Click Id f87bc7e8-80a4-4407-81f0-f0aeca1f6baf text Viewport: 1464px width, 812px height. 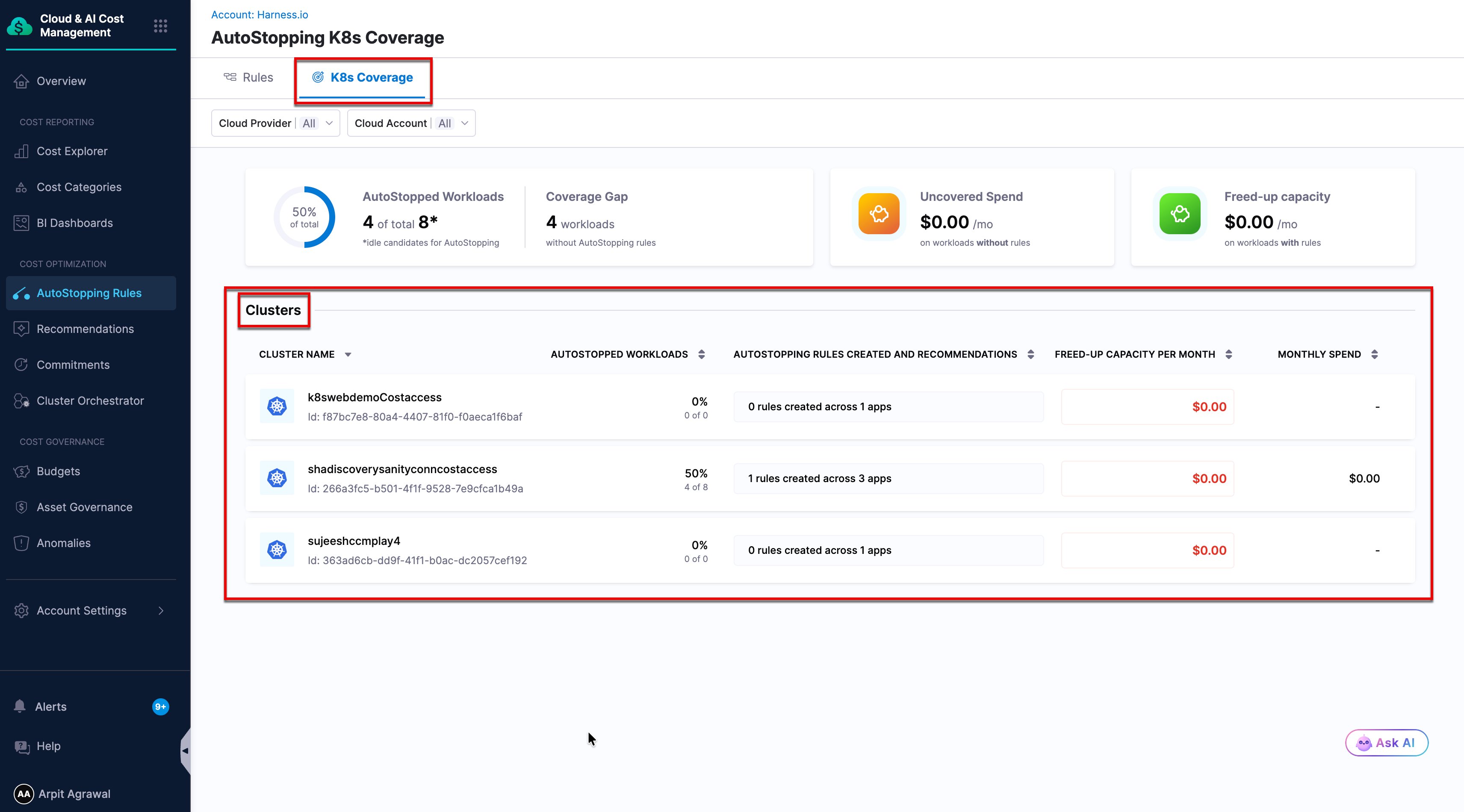coord(415,417)
